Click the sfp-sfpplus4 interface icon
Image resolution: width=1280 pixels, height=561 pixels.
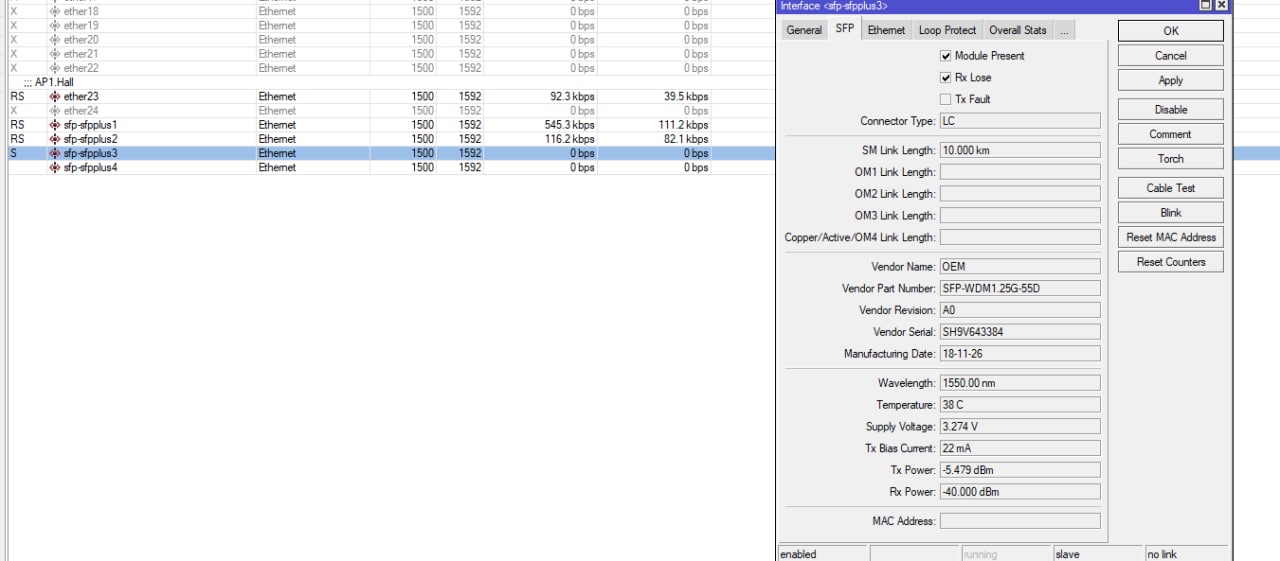[x=54, y=167]
